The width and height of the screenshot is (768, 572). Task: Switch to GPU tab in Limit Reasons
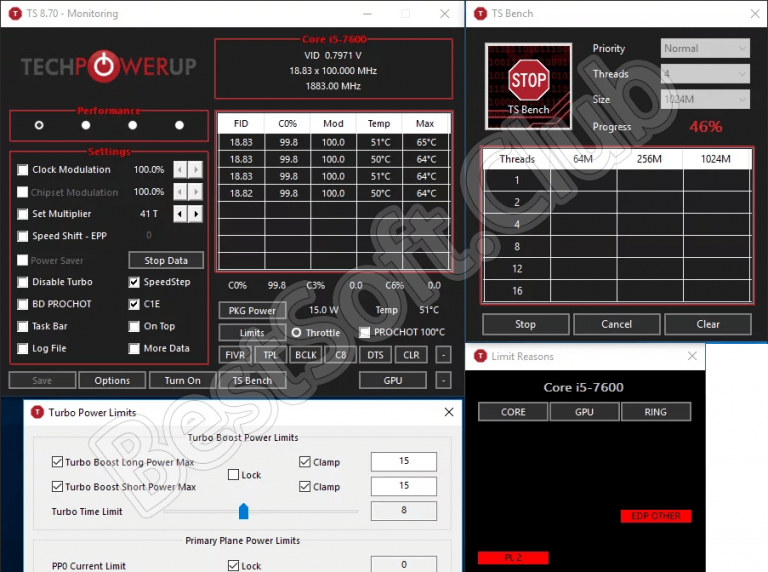584,412
